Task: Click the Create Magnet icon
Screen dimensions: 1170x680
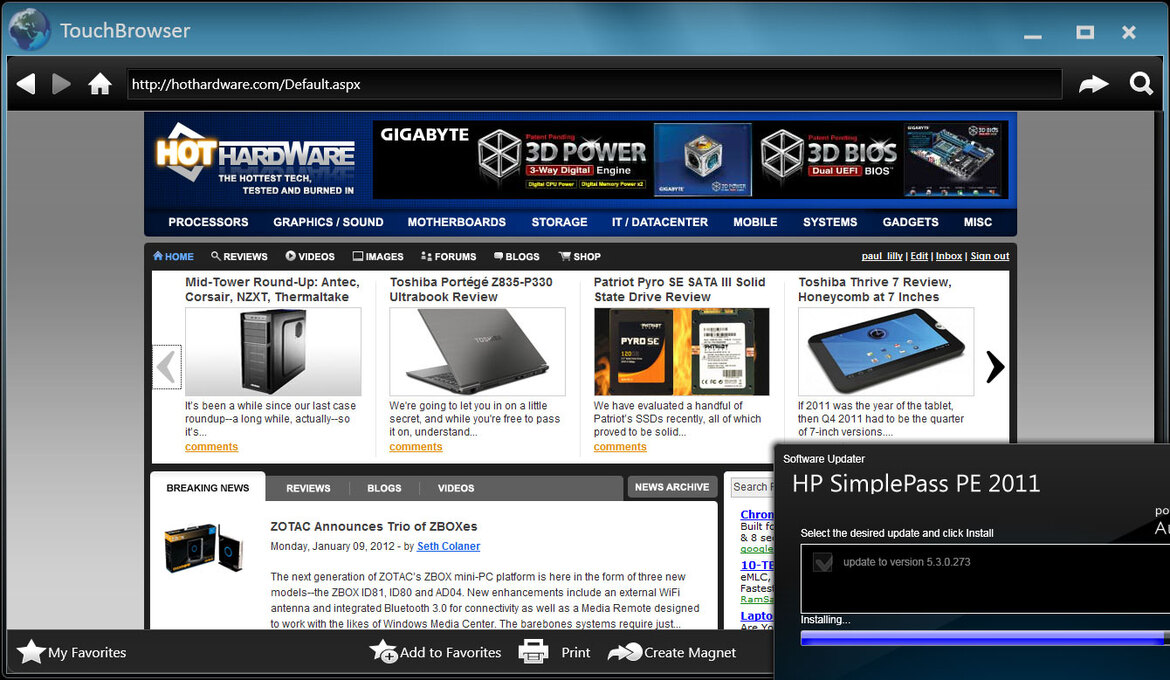Action: (625, 652)
